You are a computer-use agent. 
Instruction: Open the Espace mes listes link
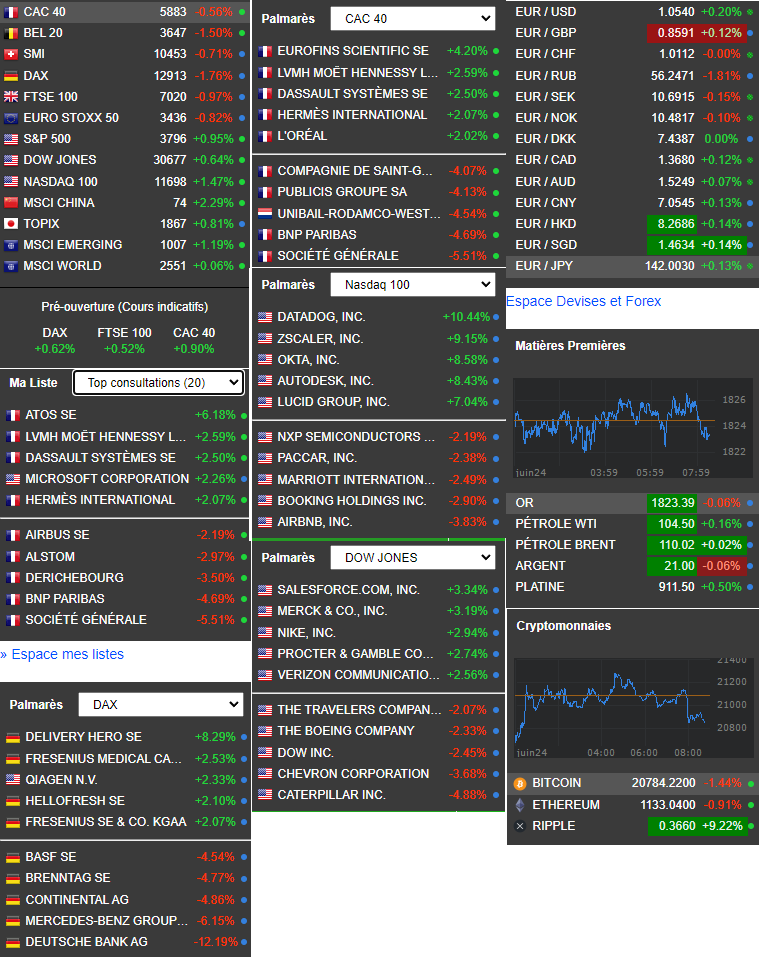coord(62,654)
